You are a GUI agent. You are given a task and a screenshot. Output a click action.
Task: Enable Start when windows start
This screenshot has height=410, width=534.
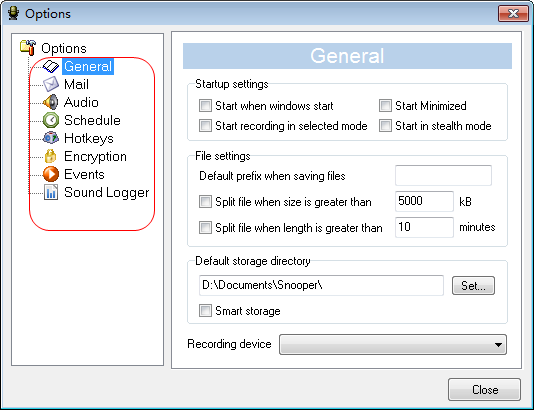tap(205, 106)
